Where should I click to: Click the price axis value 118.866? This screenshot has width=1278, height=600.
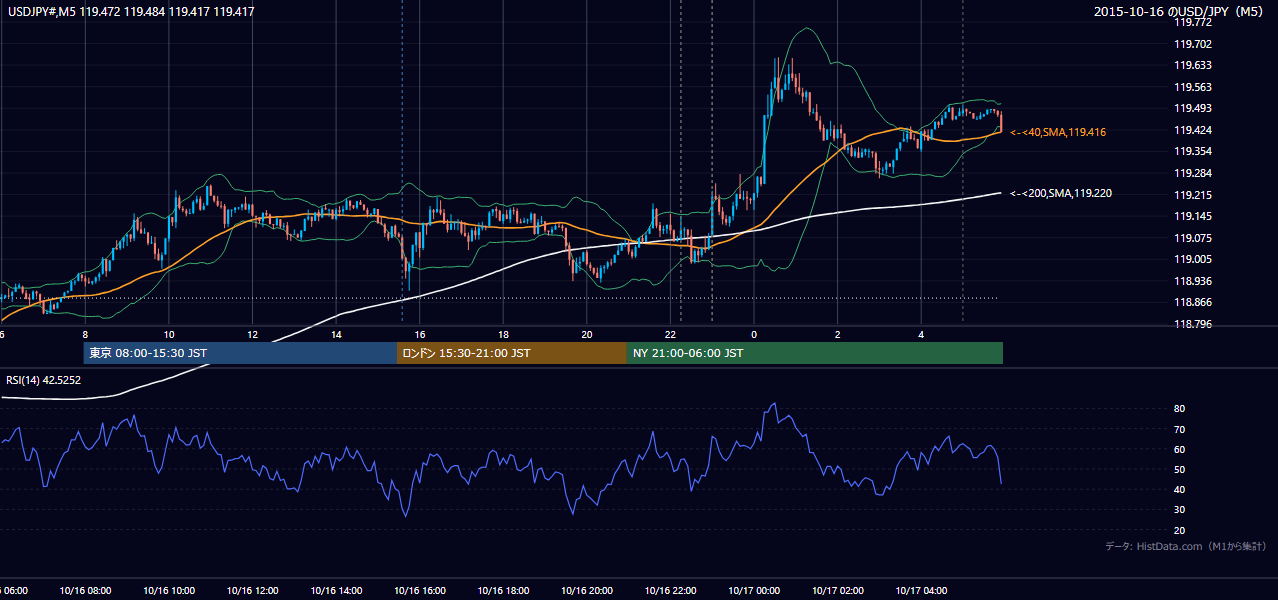(x=1192, y=302)
